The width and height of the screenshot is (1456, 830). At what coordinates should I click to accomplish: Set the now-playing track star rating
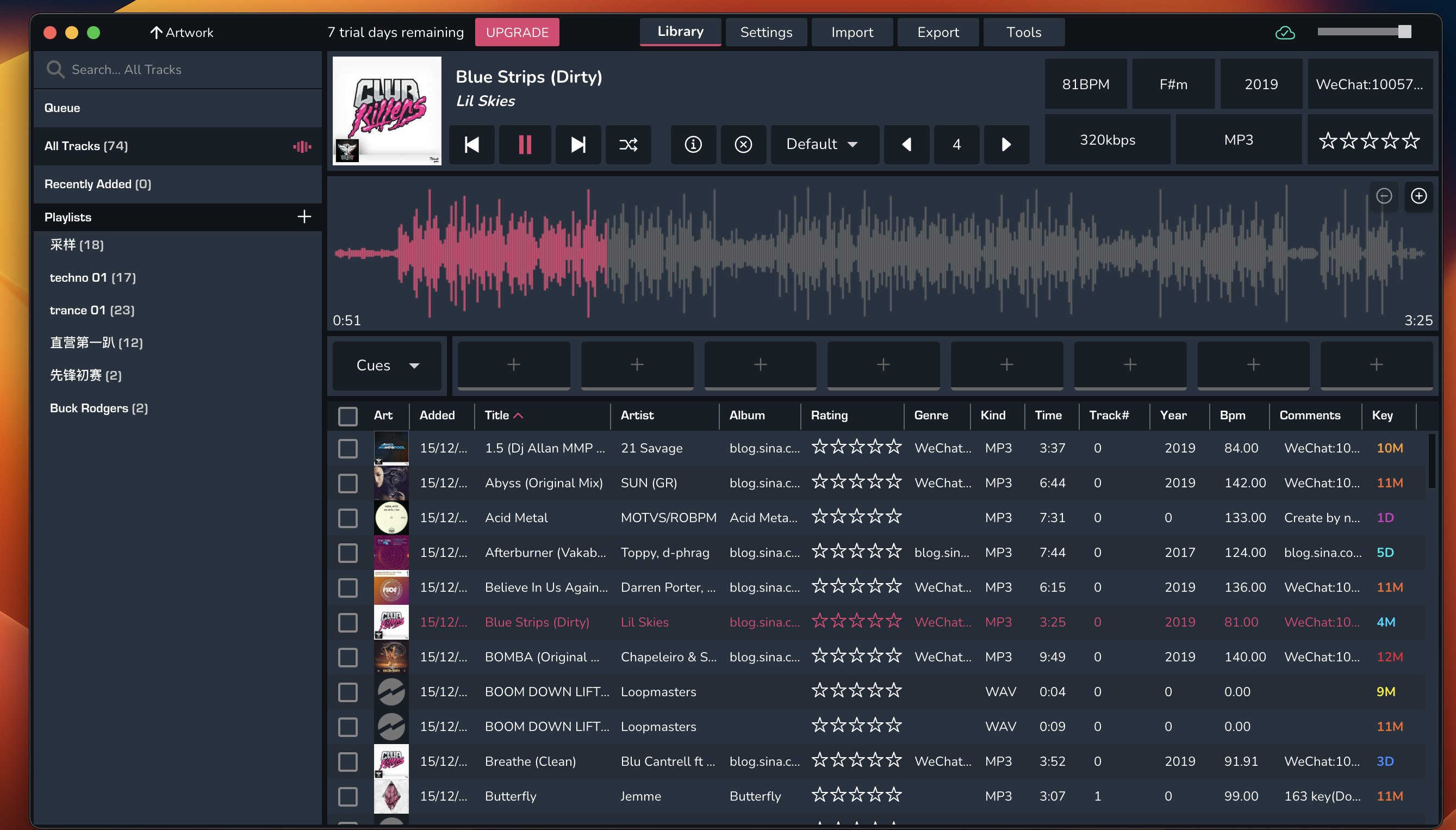pos(1369,140)
